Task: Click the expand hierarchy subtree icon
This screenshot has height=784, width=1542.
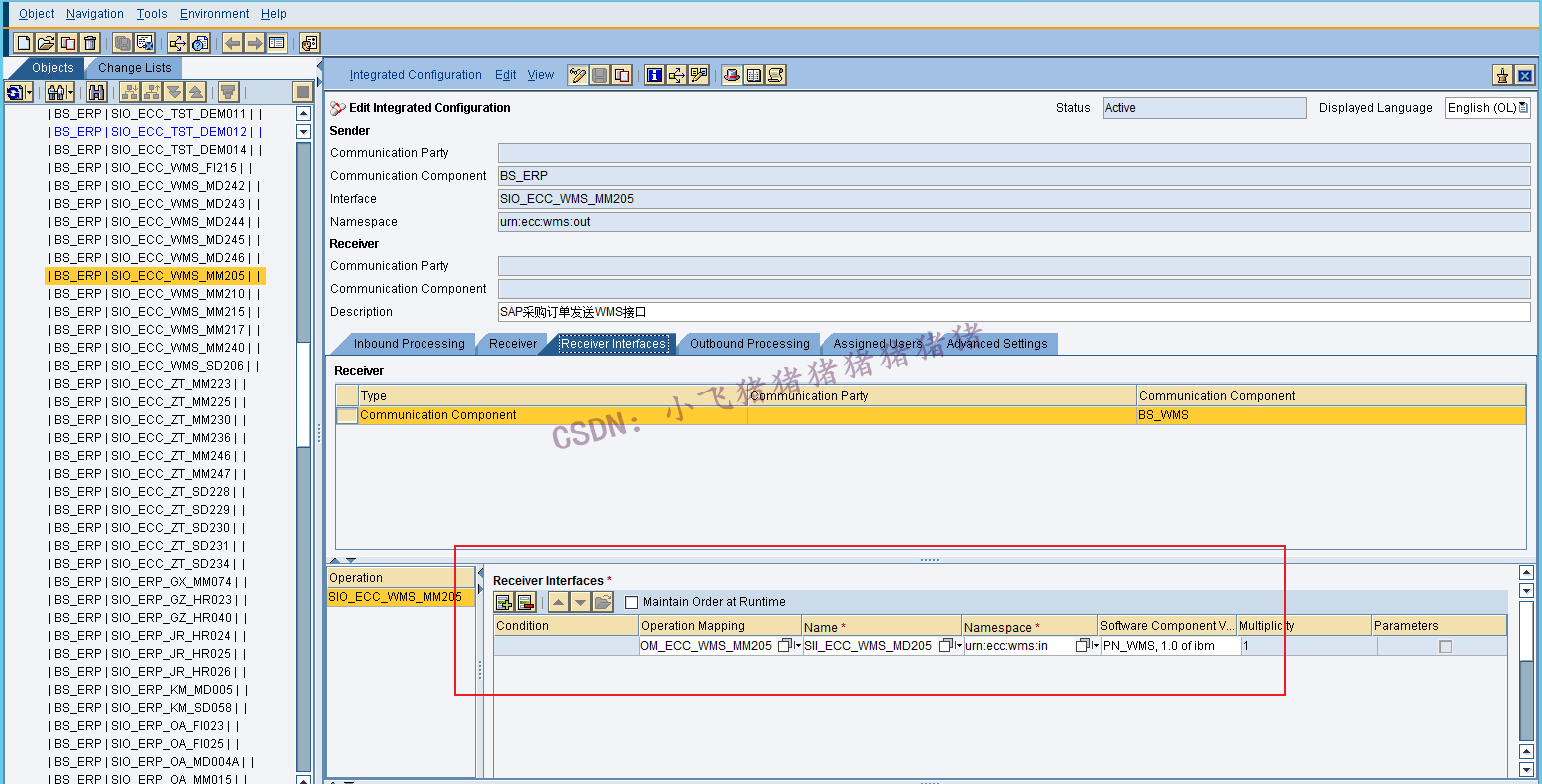Action: pos(130,92)
